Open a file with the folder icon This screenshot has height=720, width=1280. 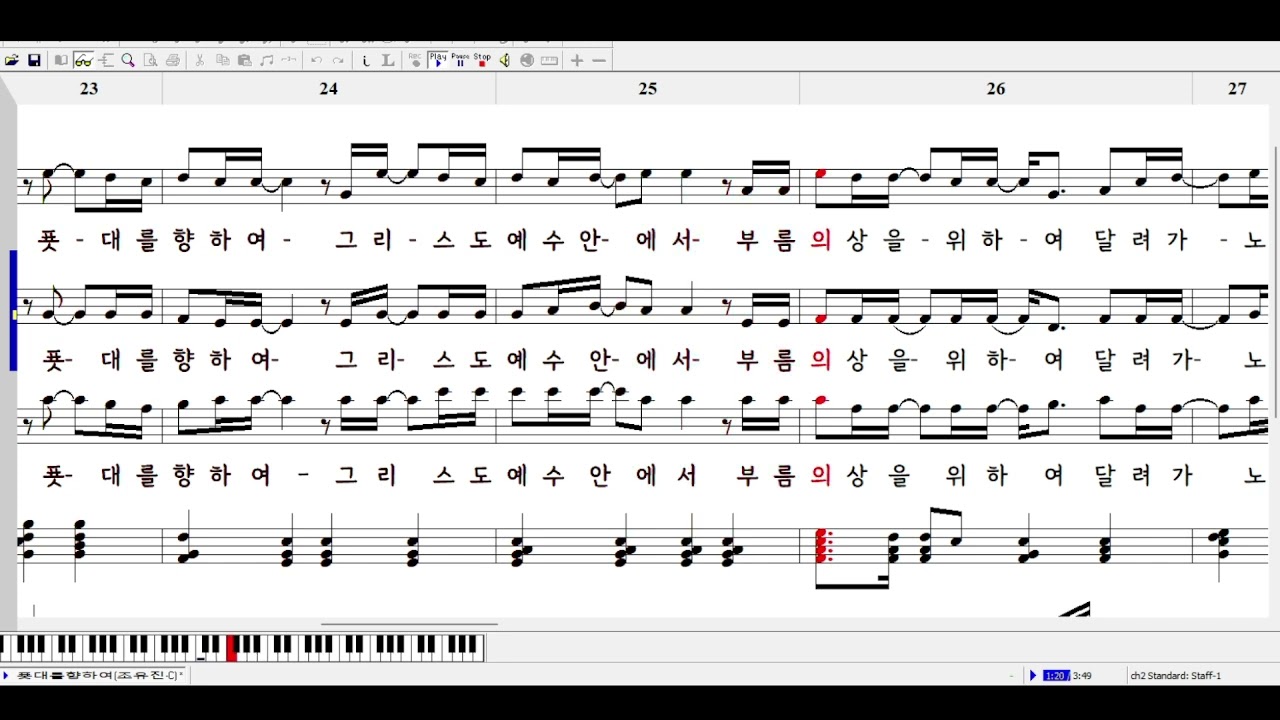click(12, 61)
